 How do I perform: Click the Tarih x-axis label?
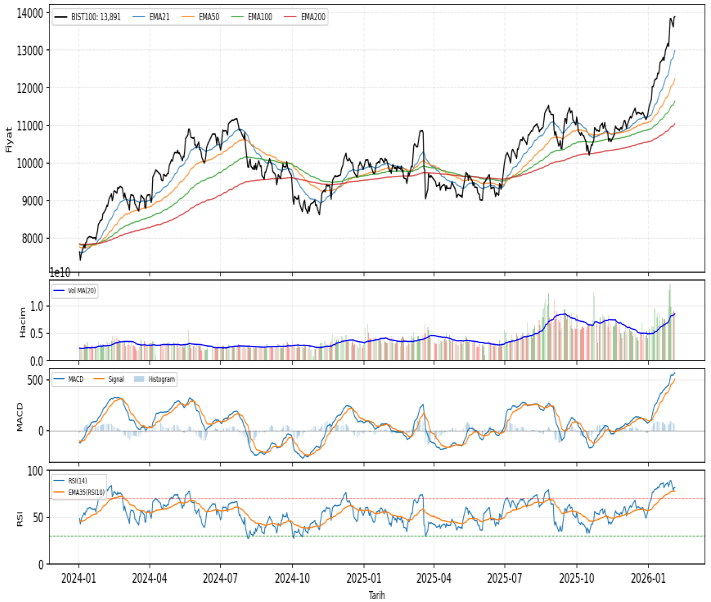376,595
